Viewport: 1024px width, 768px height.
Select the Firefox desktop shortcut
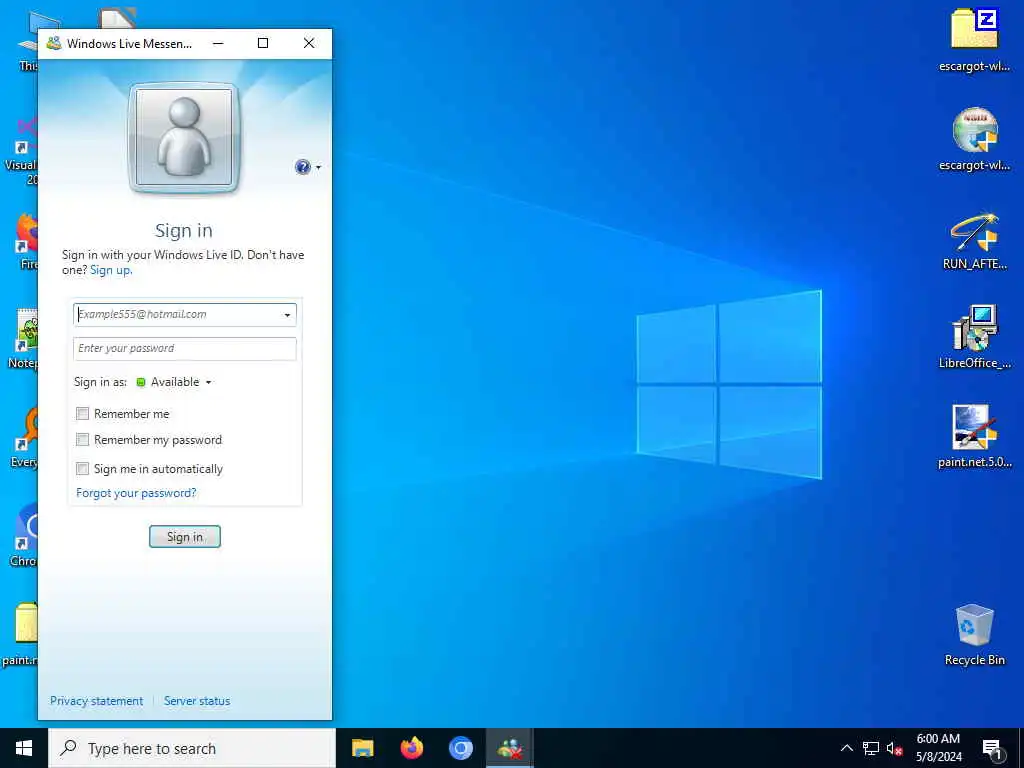(25, 240)
